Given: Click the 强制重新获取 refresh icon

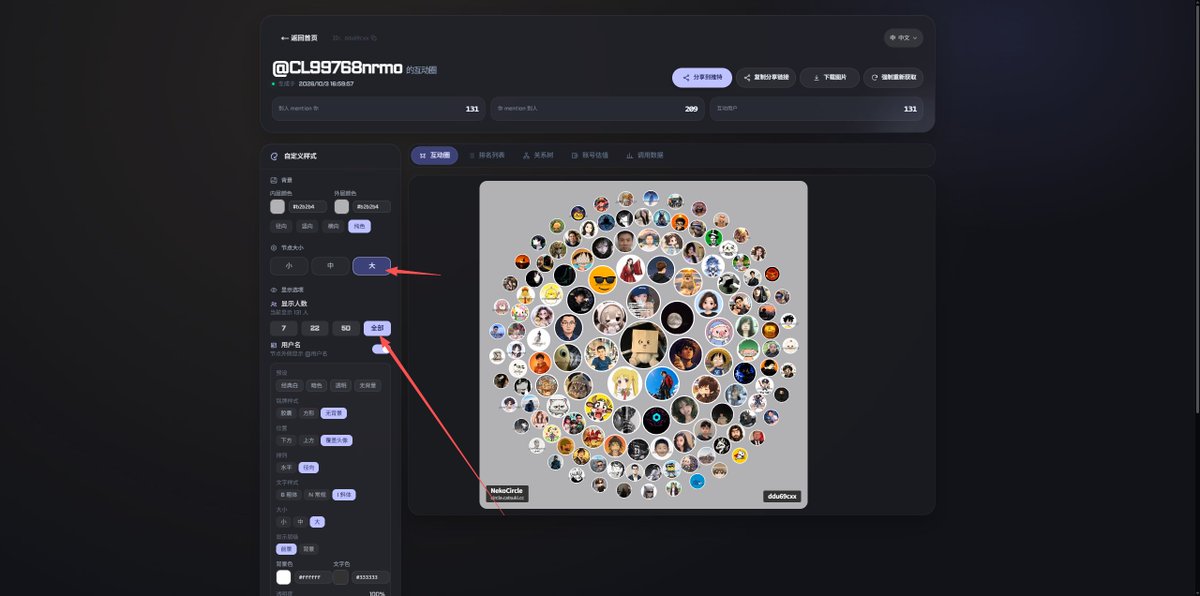Looking at the screenshot, I should click(875, 77).
